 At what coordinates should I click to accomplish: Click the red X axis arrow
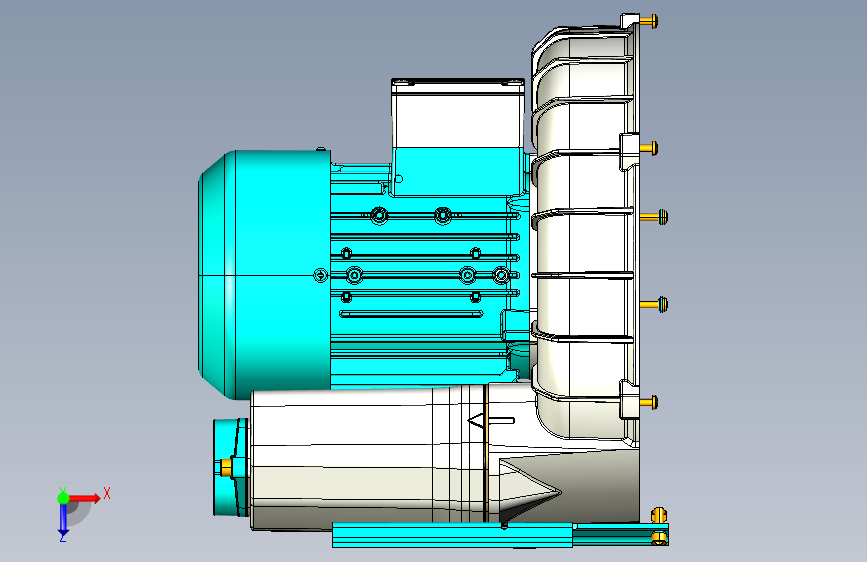(x=84, y=498)
